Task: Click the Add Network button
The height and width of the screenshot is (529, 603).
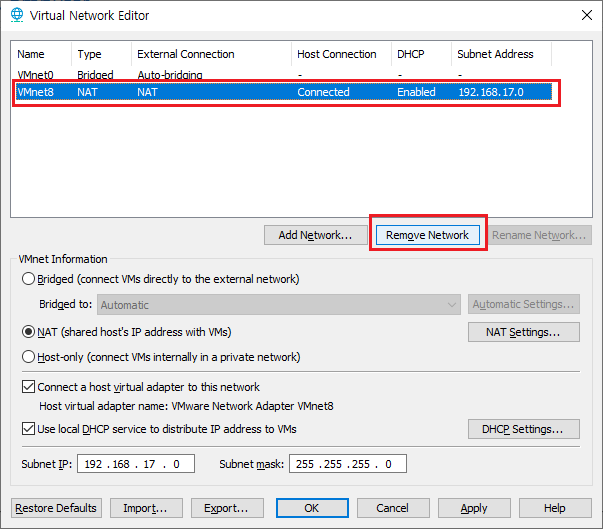Action: 315,235
